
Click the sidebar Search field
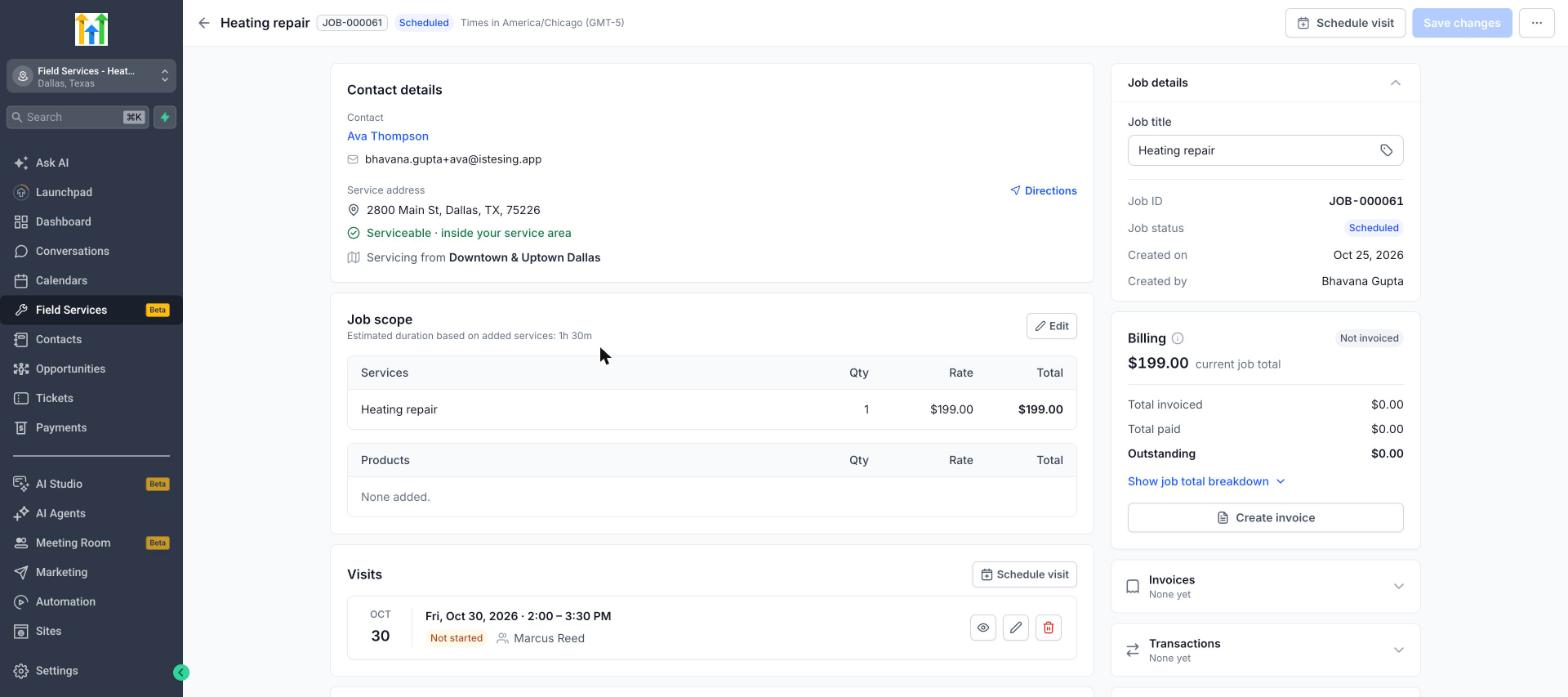tap(77, 117)
